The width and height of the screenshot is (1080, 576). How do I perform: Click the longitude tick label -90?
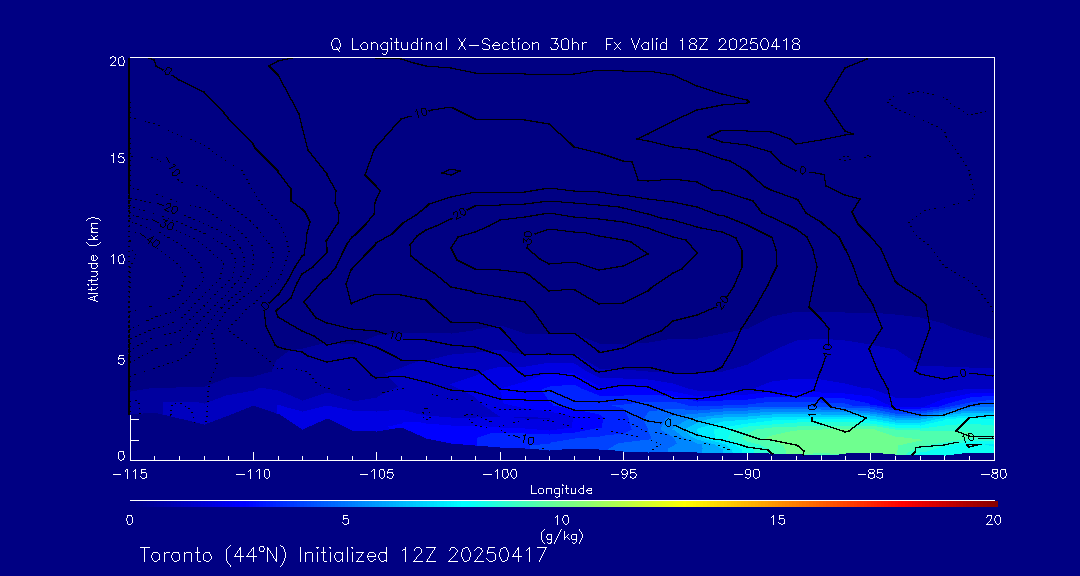click(747, 475)
